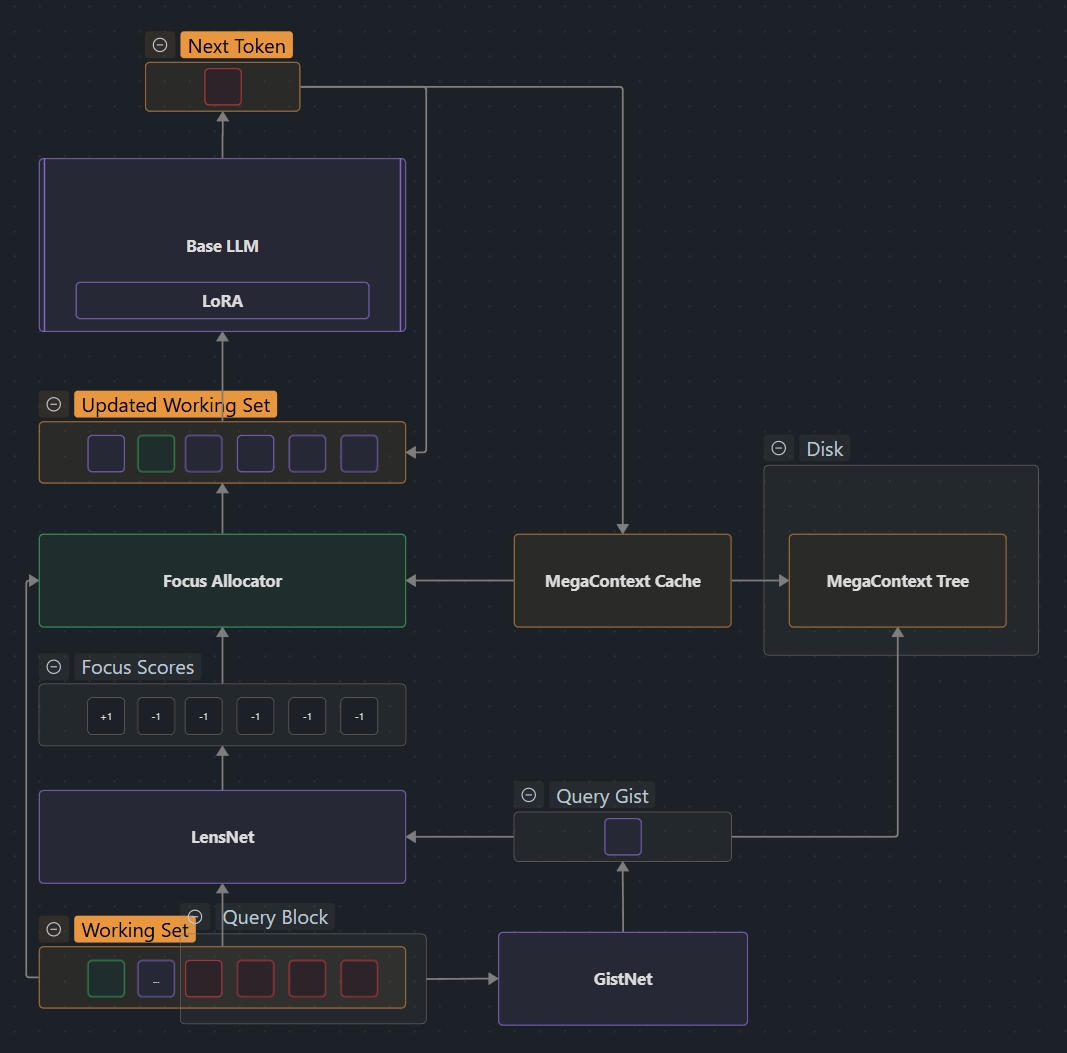This screenshot has width=1067, height=1053.
Task: Collapse the Next Token group
Action: (x=160, y=45)
